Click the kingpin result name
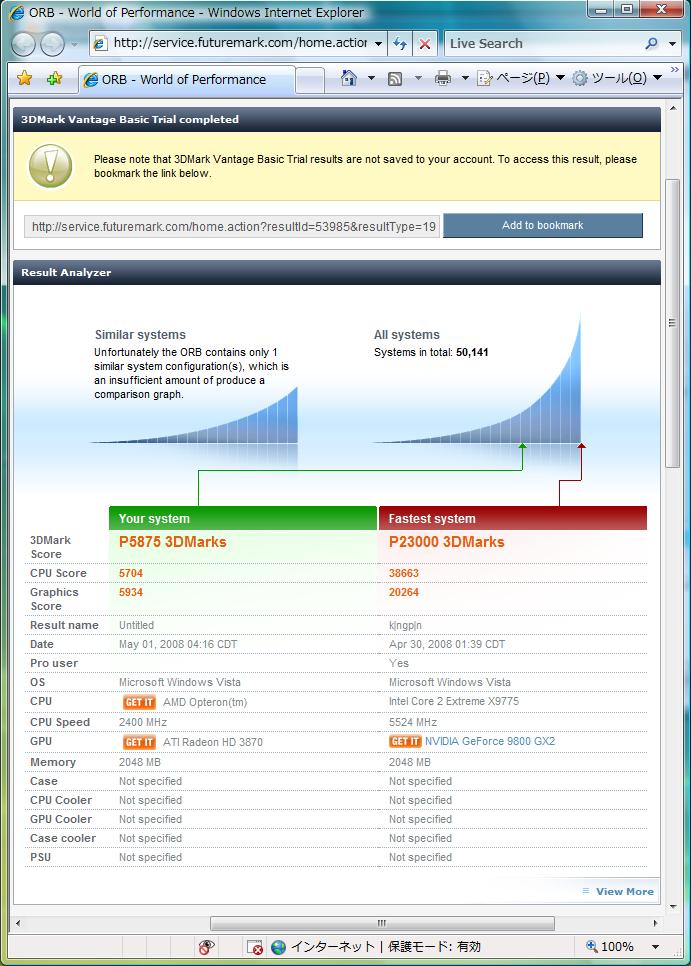 pos(405,625)
